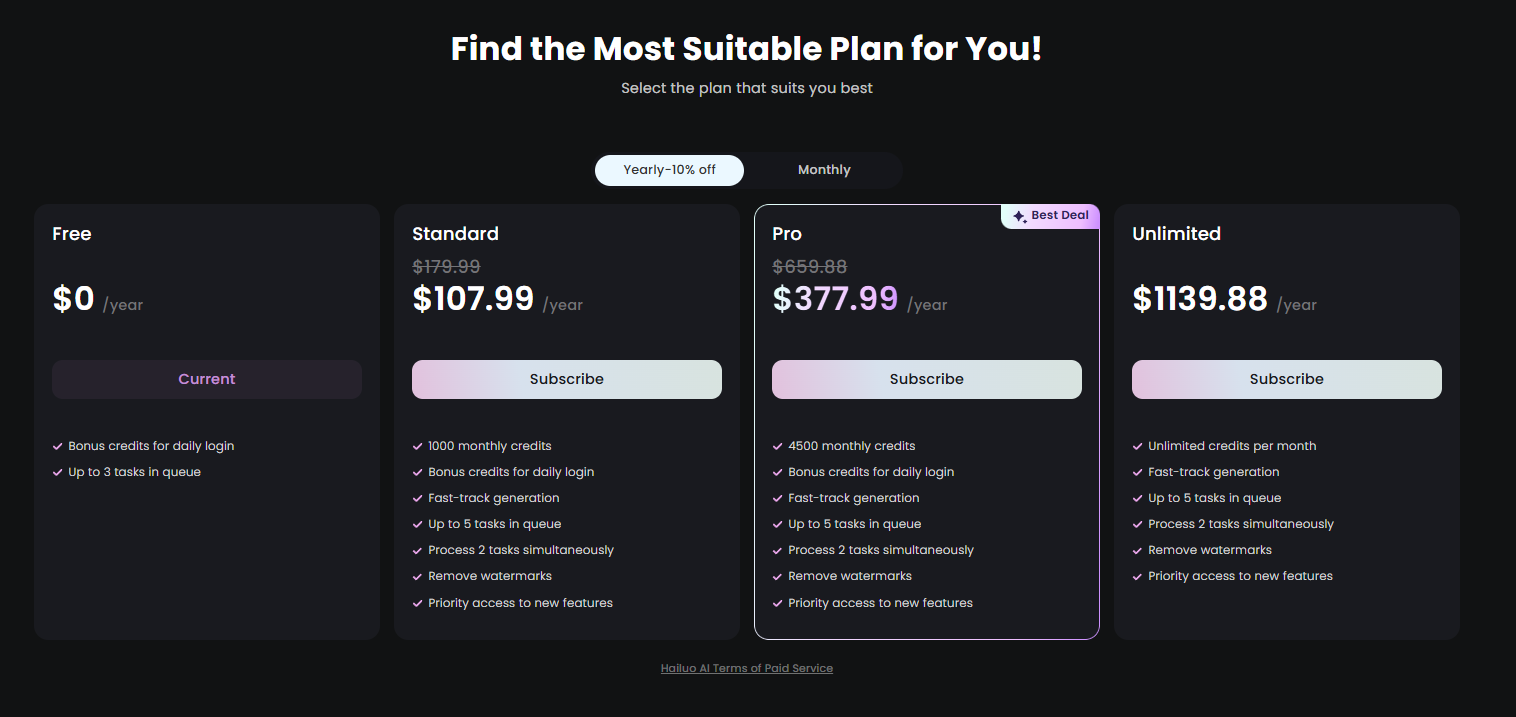Click checkmark beside Unlimited credits per month
This screenshot has height=717, width=1516.
(1138, 447)
